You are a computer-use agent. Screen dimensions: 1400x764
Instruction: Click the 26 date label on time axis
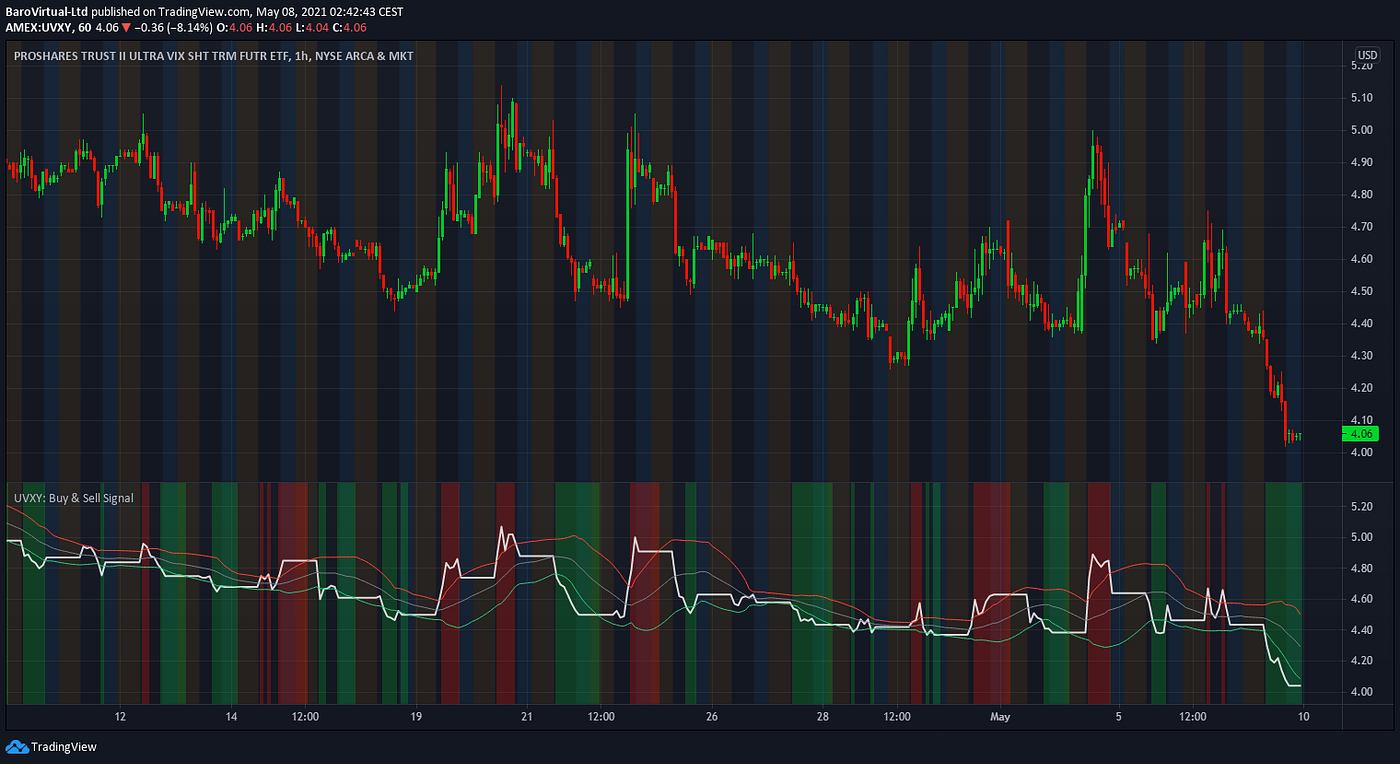[x=712, y=717]
